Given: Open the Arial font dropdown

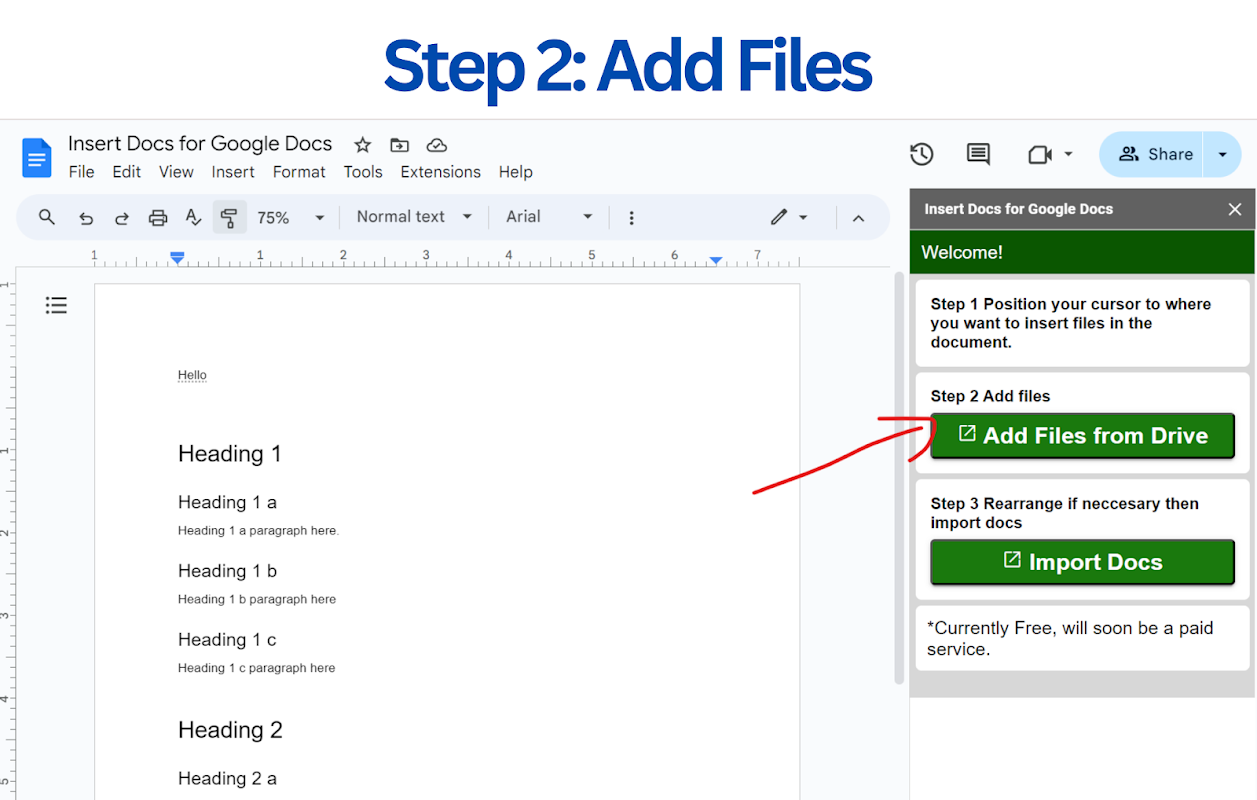Looking at the screenshot, I should click(549, 217).
